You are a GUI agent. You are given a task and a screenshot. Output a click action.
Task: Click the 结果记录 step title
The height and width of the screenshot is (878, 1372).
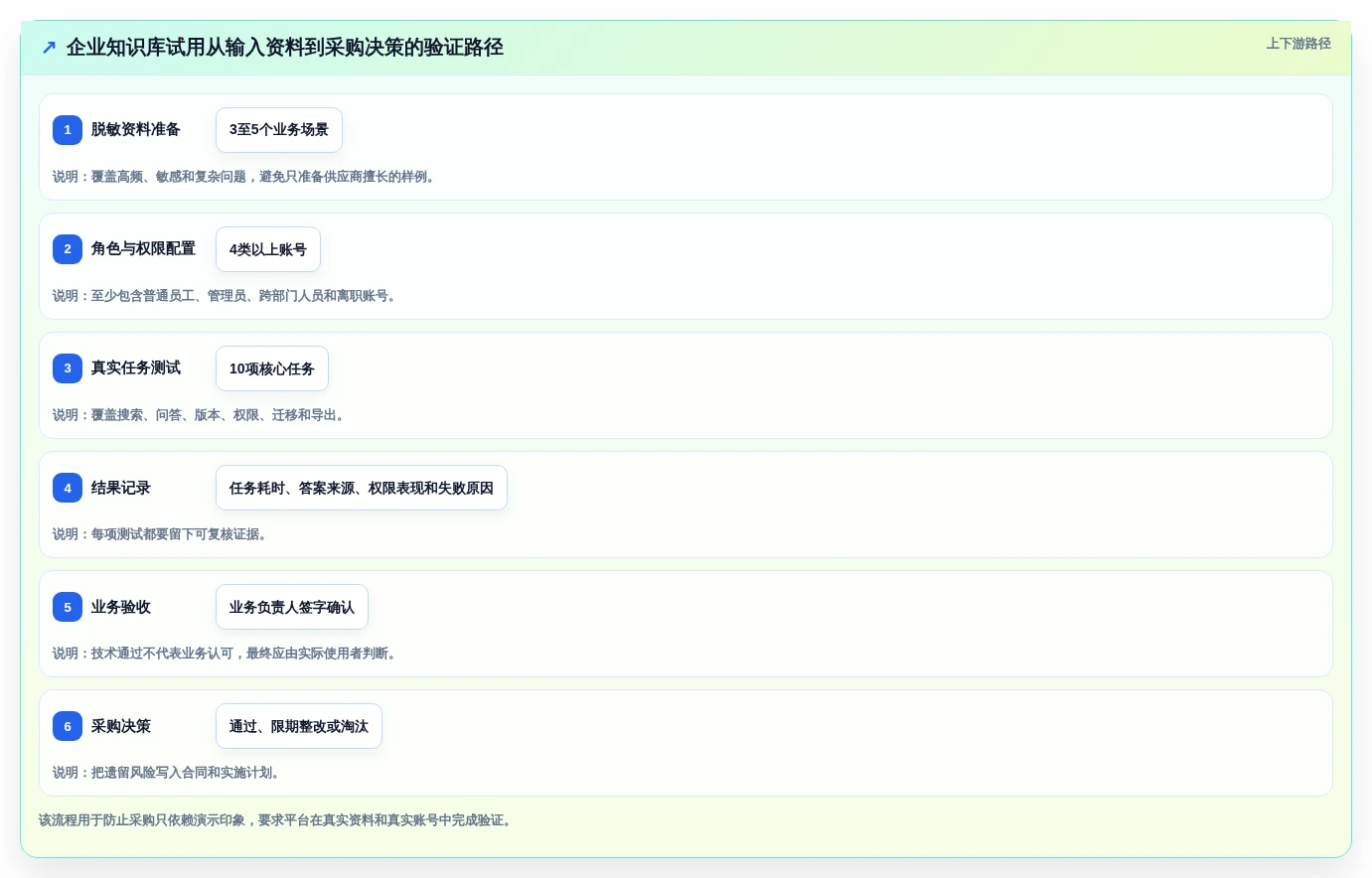click(121, 488)
